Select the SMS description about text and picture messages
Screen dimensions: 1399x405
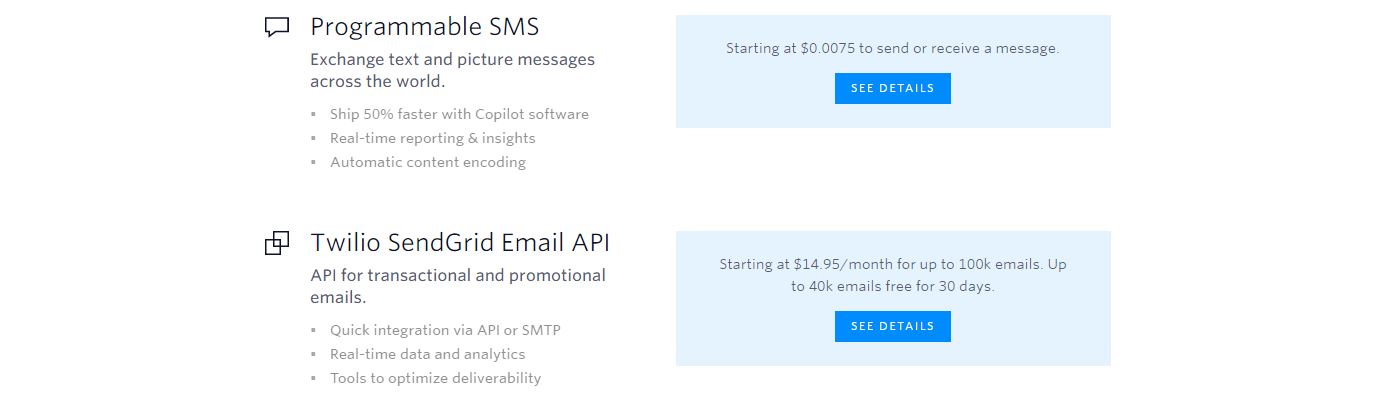(452, 71)
